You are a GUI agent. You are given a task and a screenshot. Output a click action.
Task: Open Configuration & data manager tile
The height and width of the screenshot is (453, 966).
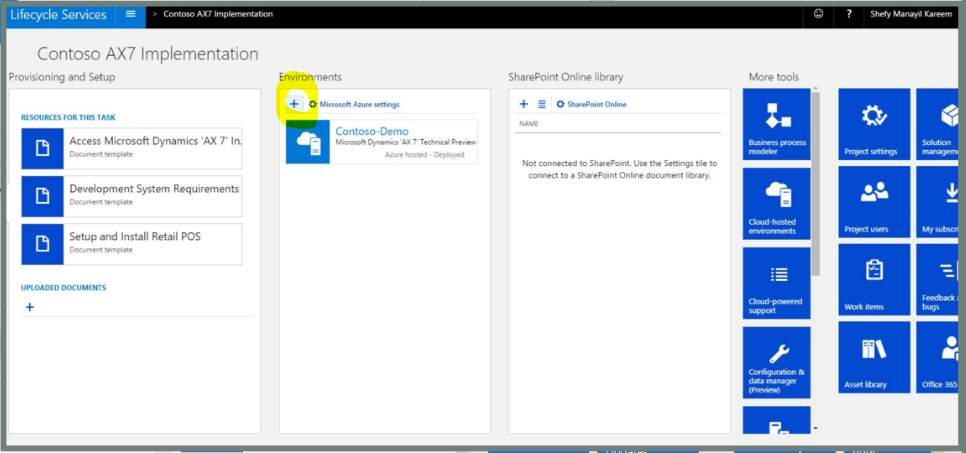[777, 361]
